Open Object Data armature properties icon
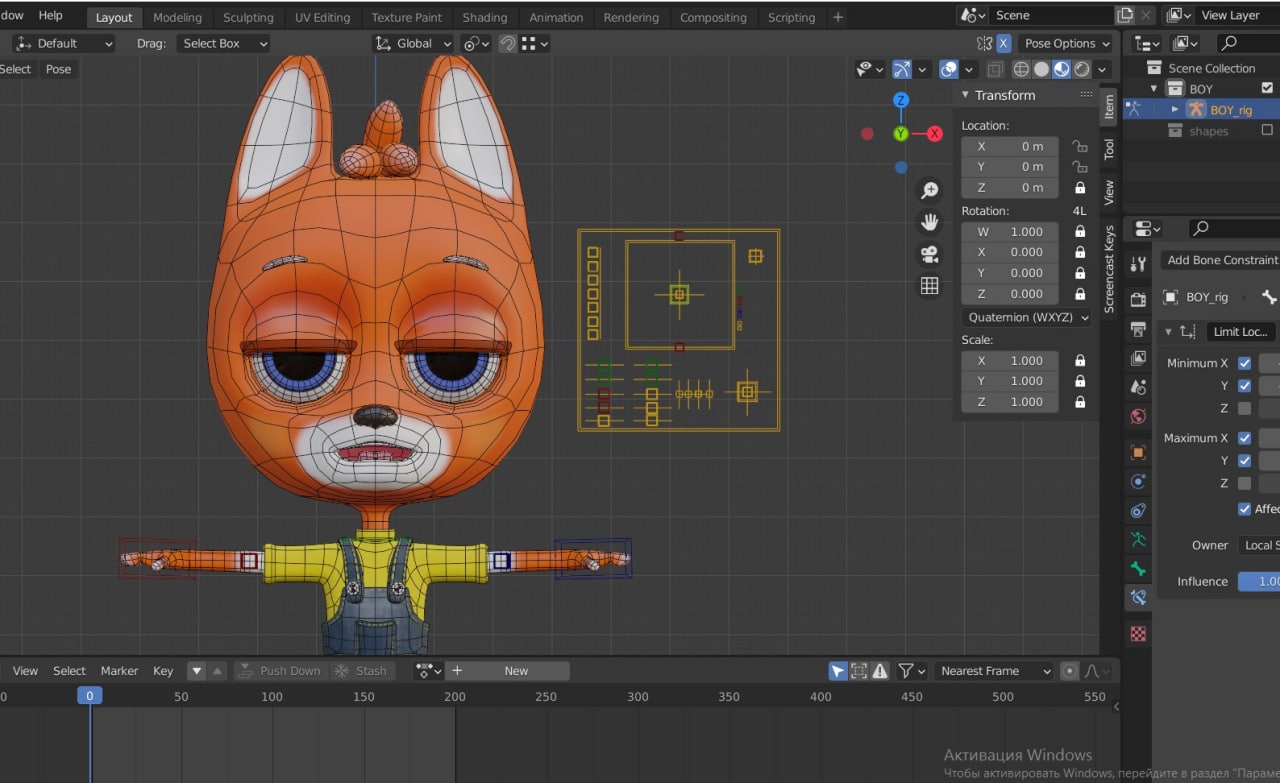Viewport: 1280px width, 783px height. click(x=1138, y=540)
